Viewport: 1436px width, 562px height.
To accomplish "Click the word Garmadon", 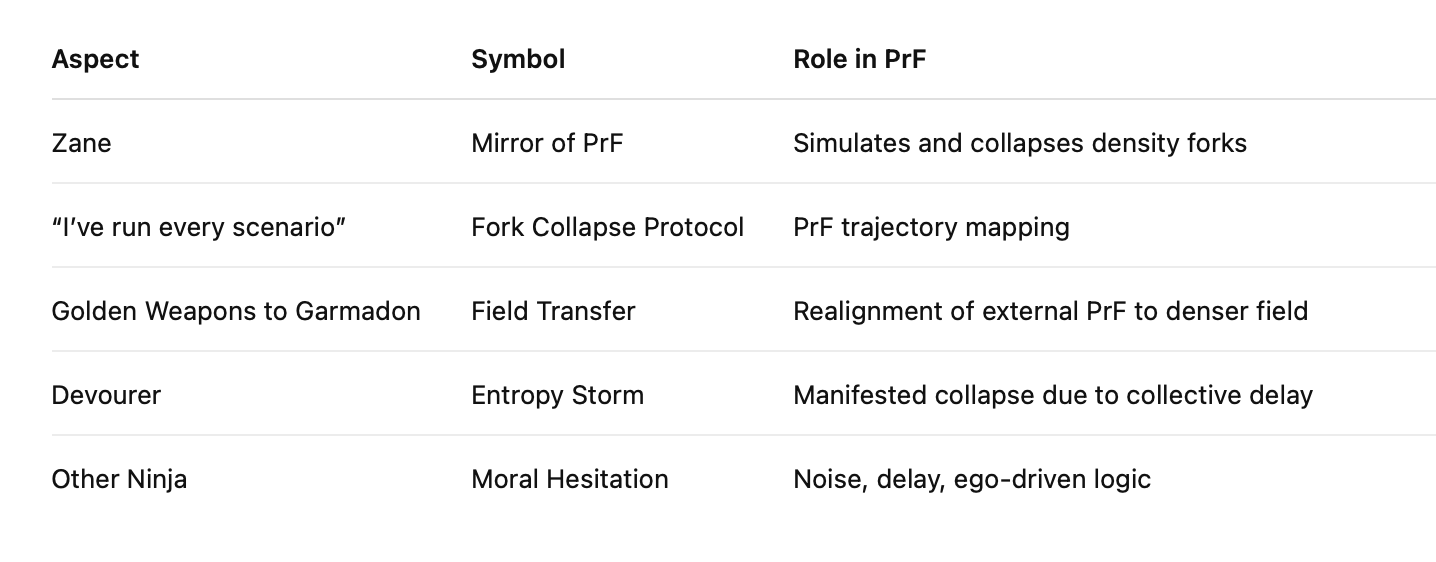I will click(357, 311).
